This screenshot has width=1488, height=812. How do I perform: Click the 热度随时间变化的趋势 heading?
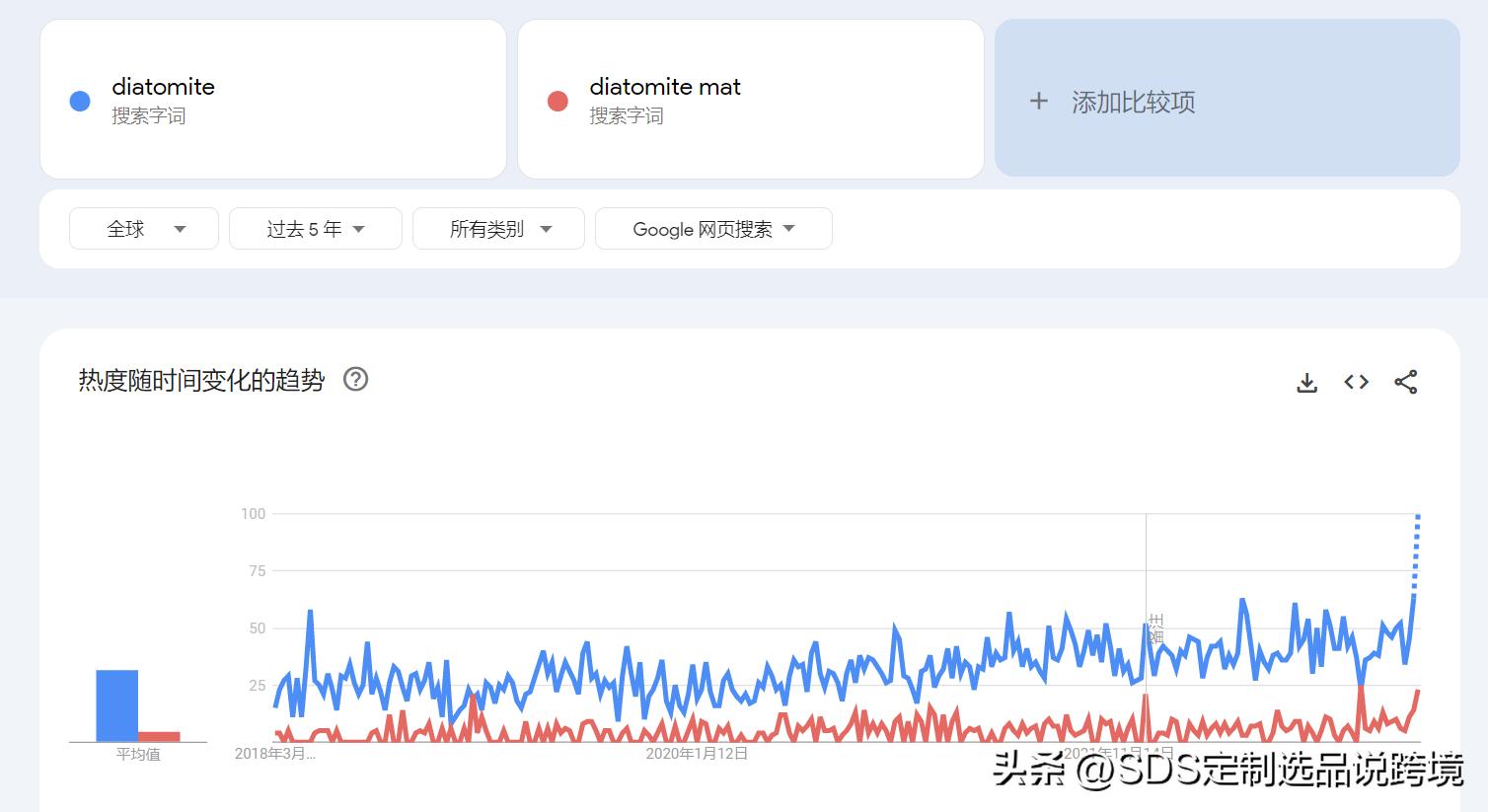tap(201, 380)
